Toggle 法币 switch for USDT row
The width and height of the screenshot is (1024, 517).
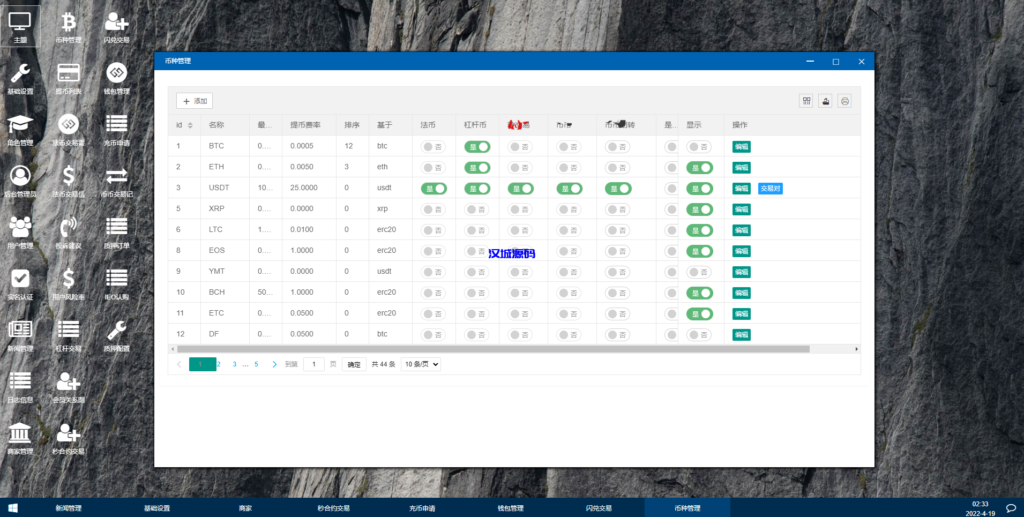433,188
